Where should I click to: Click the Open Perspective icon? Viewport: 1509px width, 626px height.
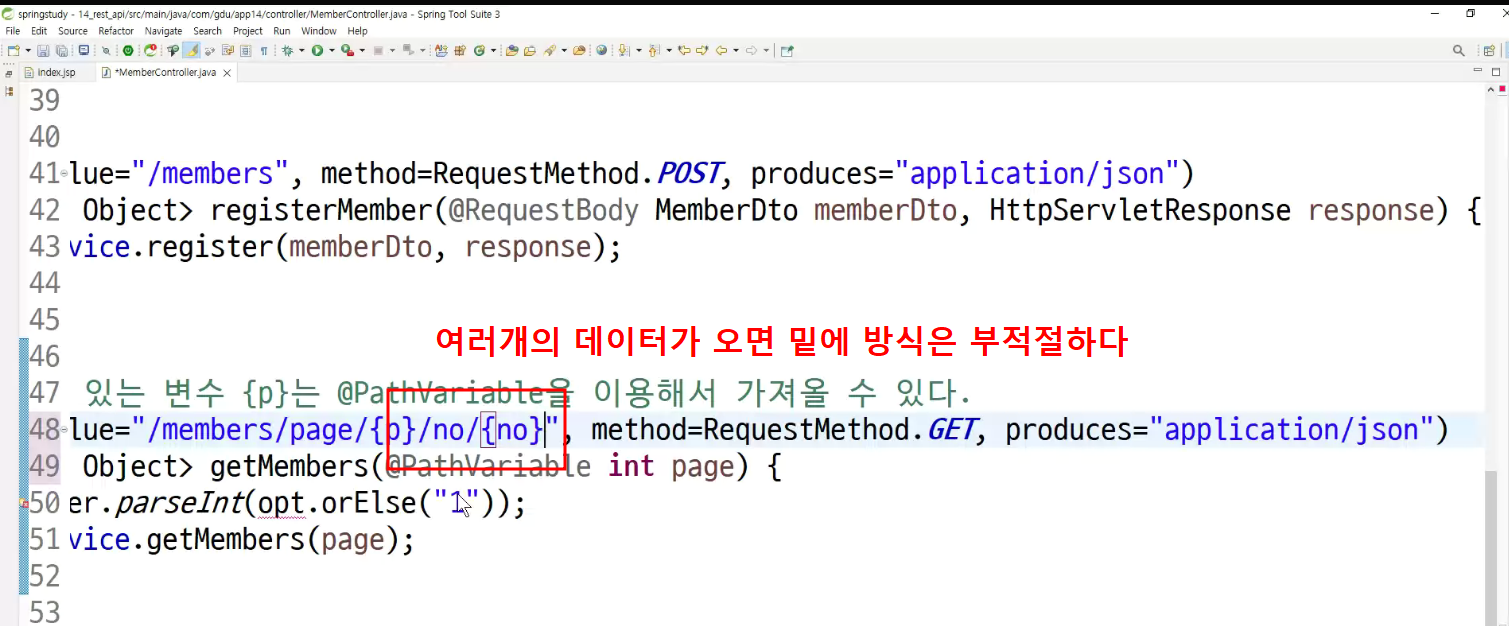point(1490,50)
